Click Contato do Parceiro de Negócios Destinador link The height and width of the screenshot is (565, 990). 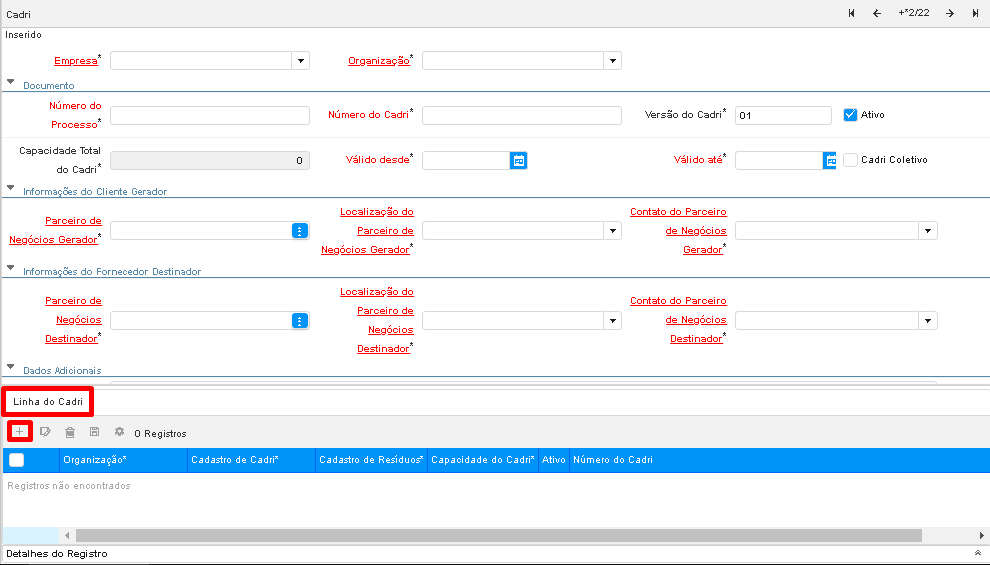[x=678, y=319]
